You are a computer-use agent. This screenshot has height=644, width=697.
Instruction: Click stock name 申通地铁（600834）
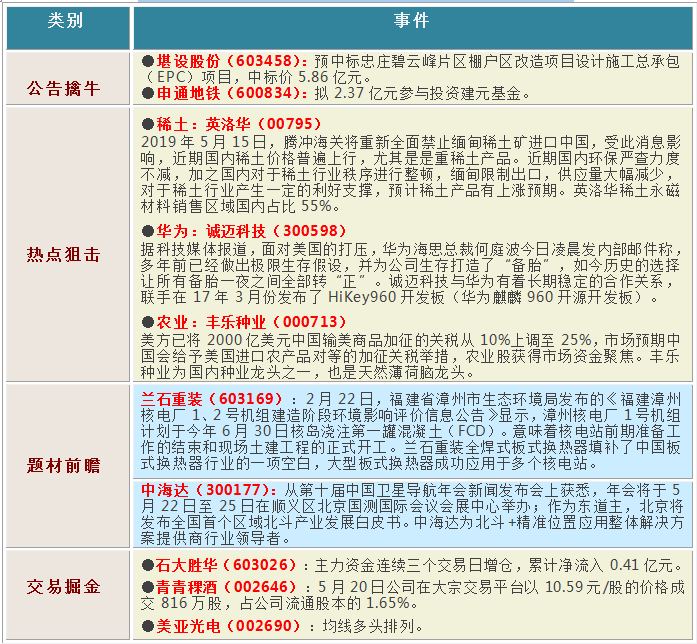(231, 93)
